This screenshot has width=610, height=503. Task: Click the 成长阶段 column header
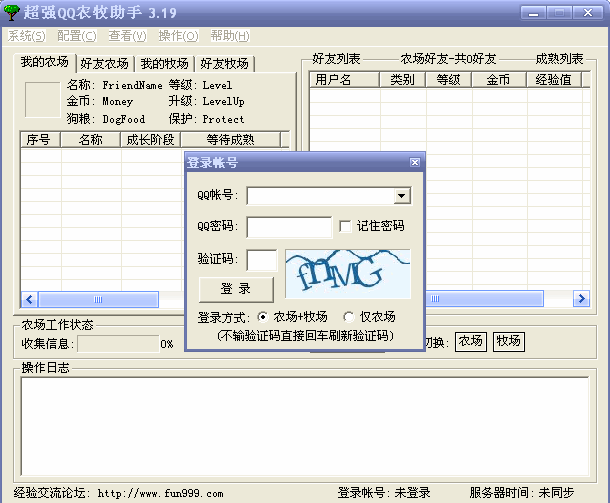click(151, 140)
